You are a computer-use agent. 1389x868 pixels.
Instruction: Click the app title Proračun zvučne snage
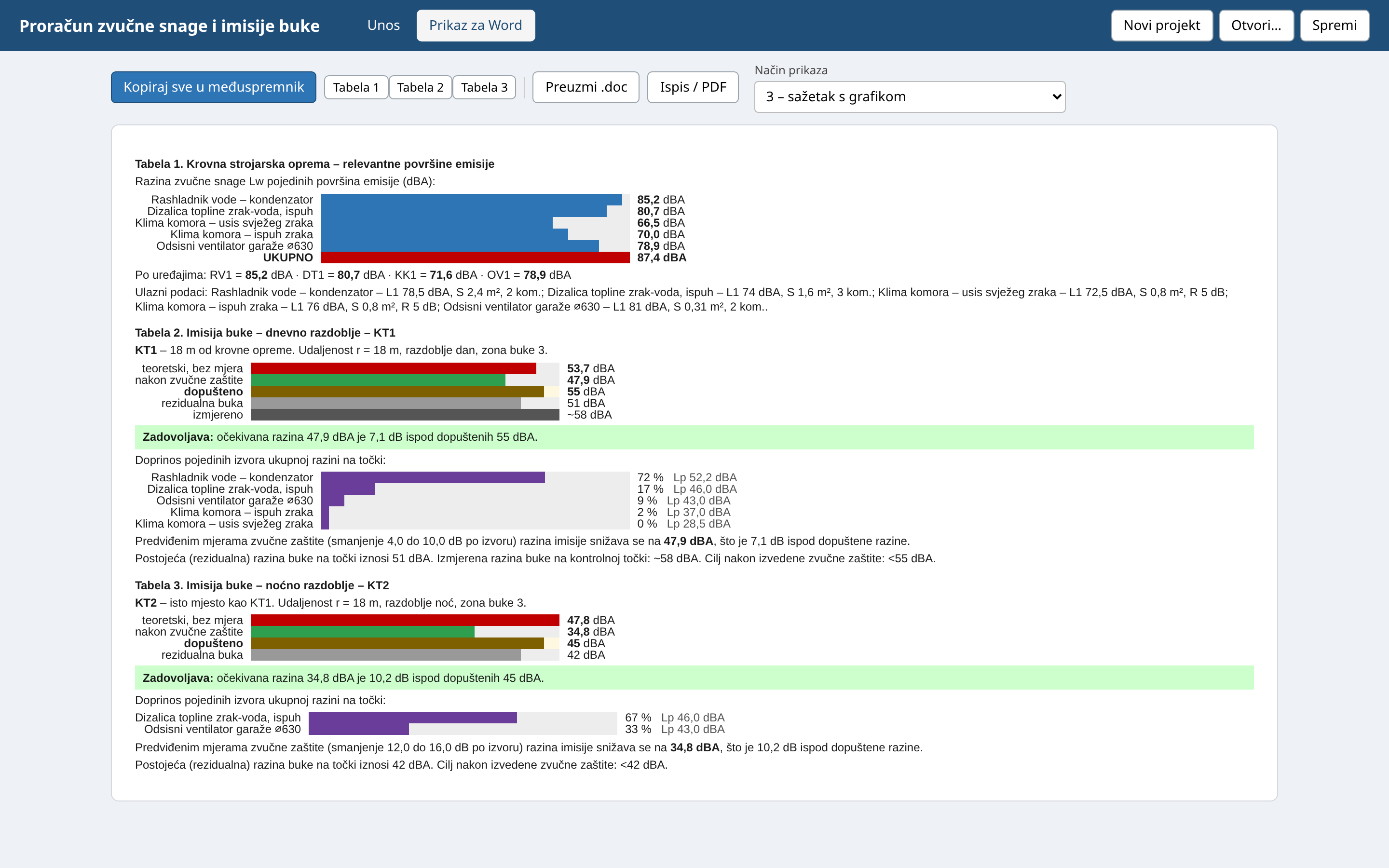[169, 26]
